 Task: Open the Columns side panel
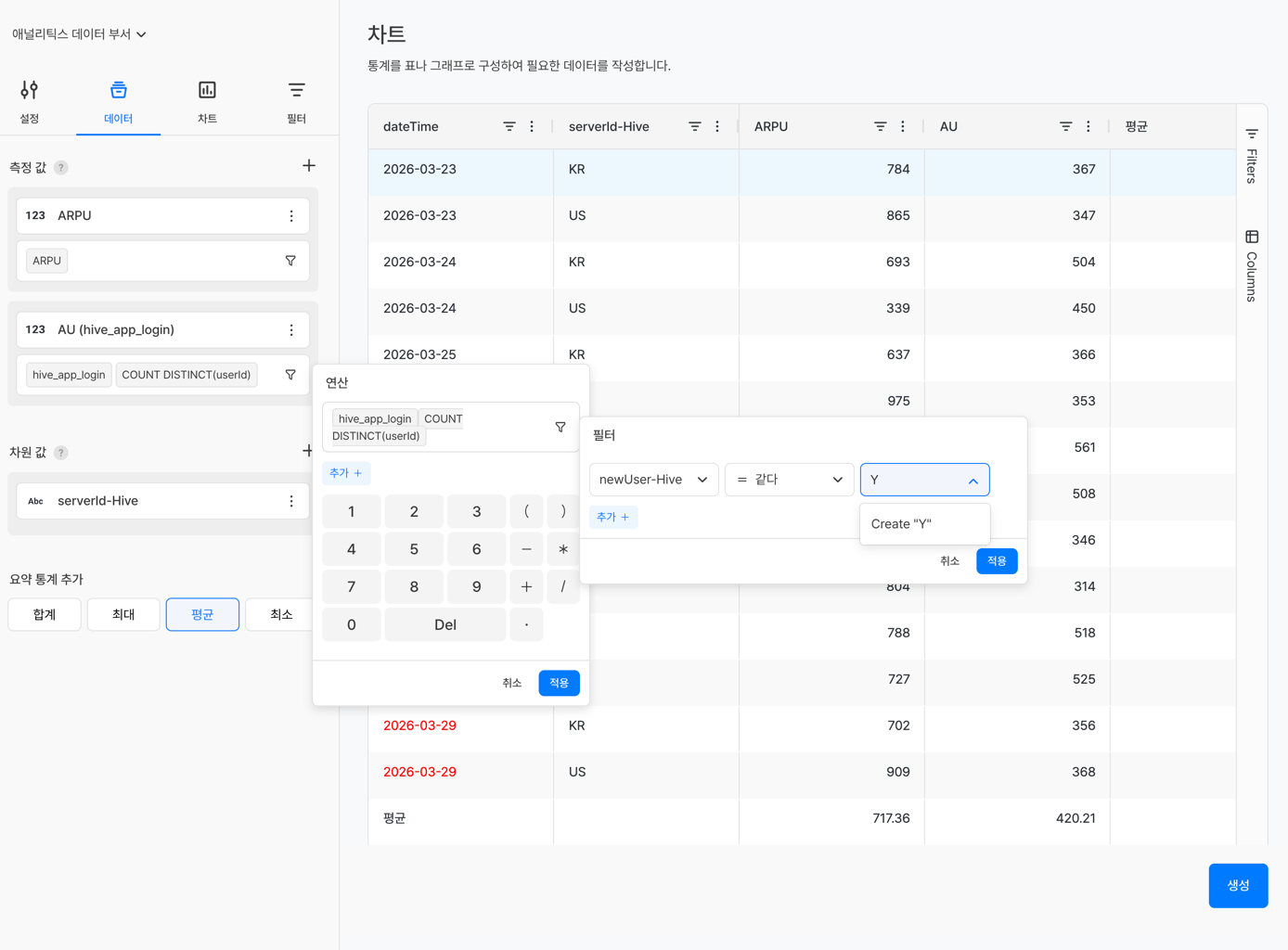coord(1252,266)
